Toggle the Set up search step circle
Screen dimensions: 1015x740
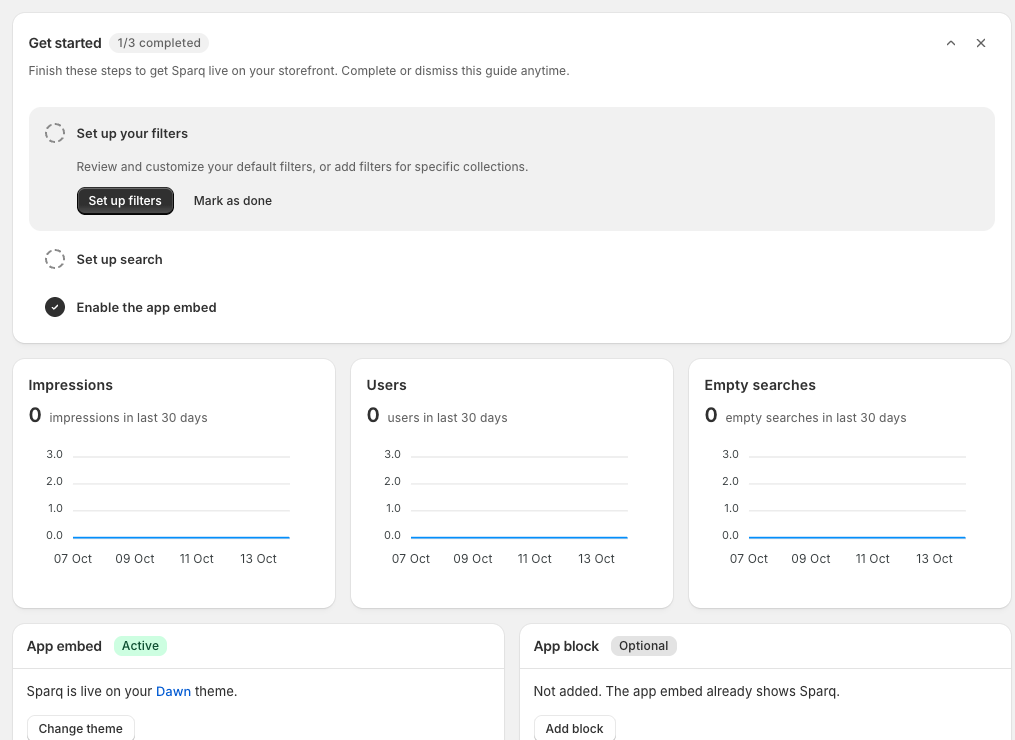click(x=55, y=259)
